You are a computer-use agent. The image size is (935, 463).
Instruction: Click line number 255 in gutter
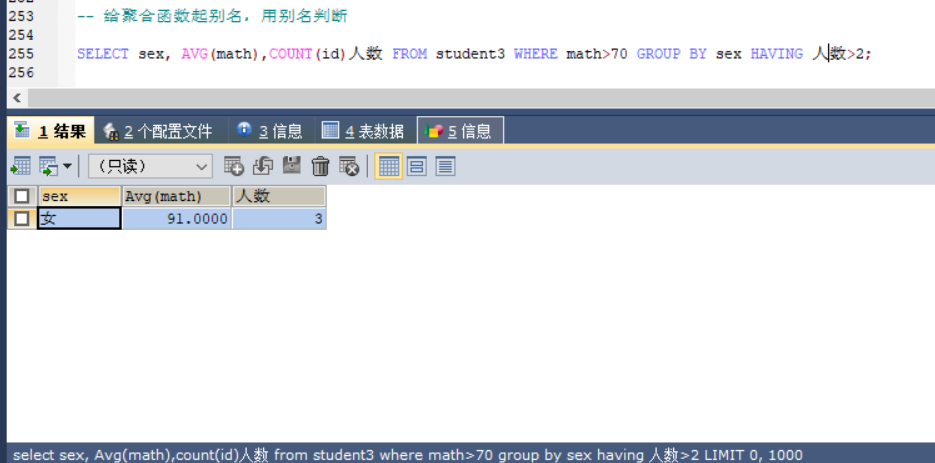[x=21, y=54]
